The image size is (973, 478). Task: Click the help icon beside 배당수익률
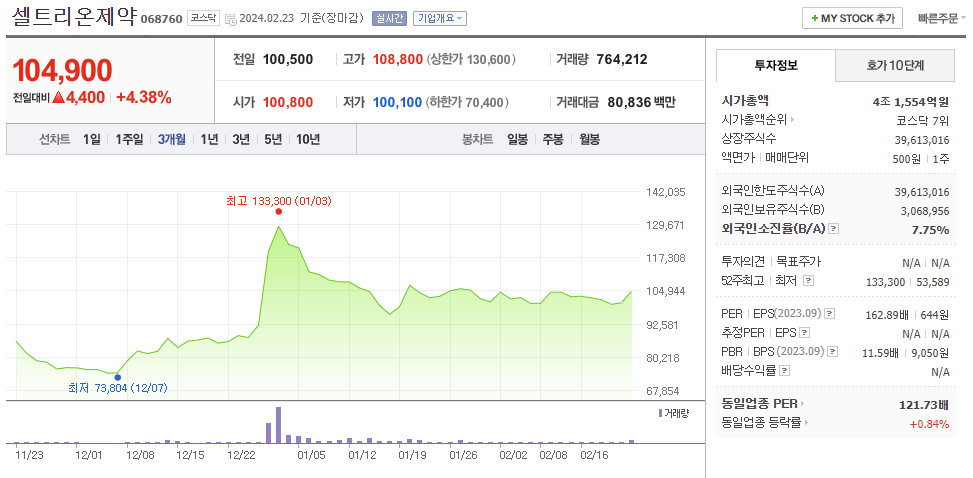785,371
